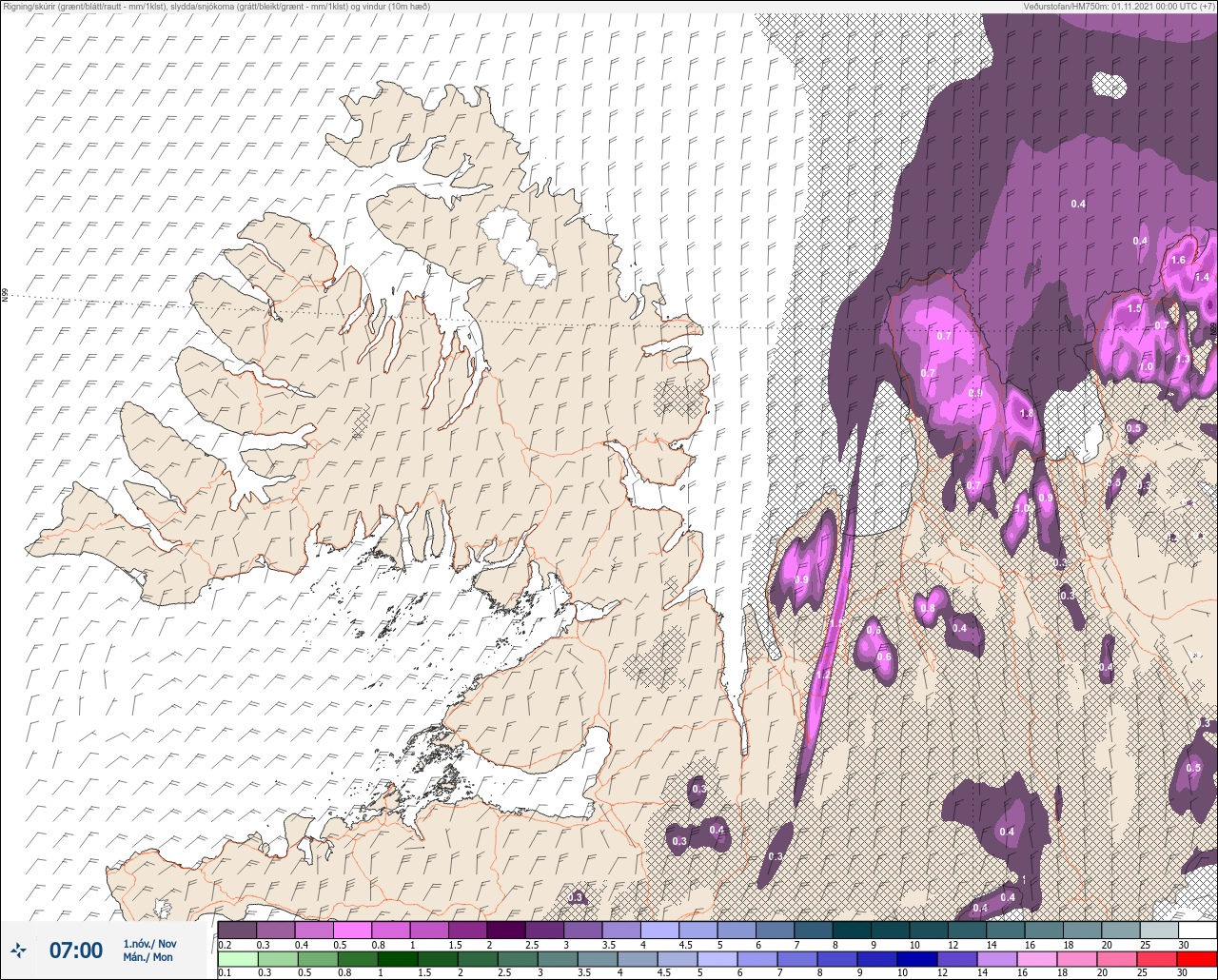This screenshot has height=980, width=1218.
Task: Click the dark plum 0.2 swatch in the upper legend
Action: [237, 930]
